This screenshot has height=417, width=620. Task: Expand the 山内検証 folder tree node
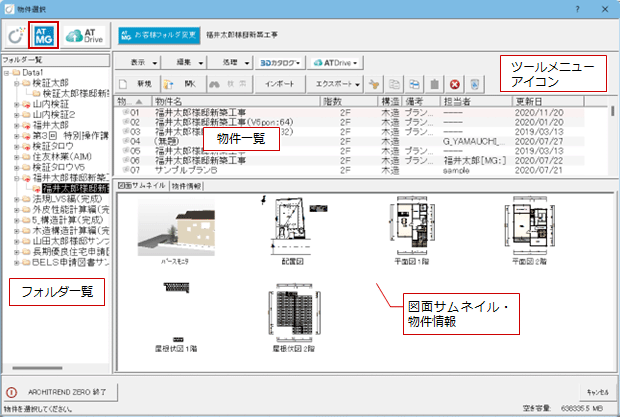point(18,103)
